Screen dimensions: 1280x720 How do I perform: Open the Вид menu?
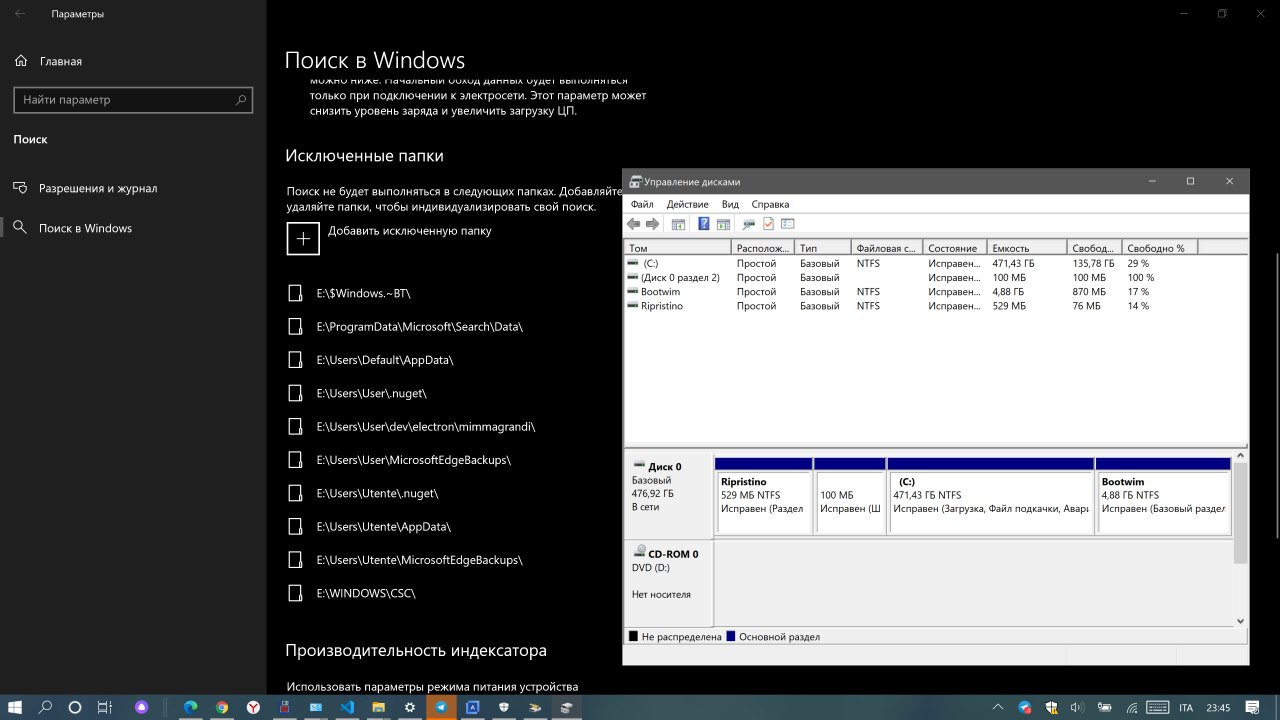[730, 204]
